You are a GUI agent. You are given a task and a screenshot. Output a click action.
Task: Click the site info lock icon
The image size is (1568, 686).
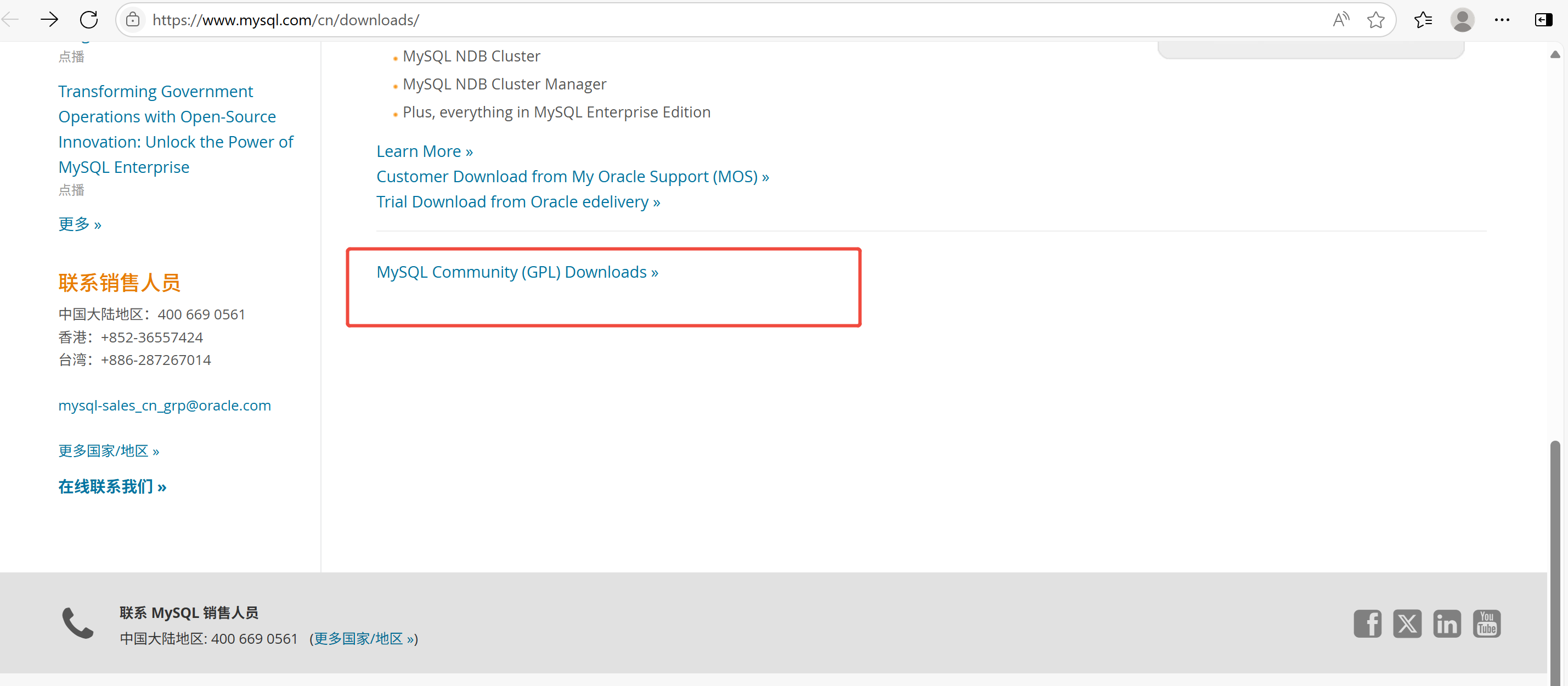pyautogui.click(x=133, y=20)
